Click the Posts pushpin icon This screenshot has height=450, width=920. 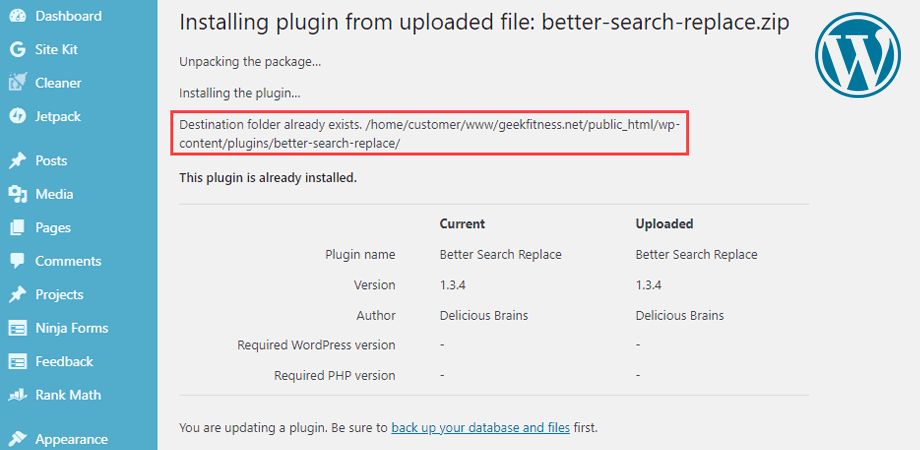(x=18, y=161)
